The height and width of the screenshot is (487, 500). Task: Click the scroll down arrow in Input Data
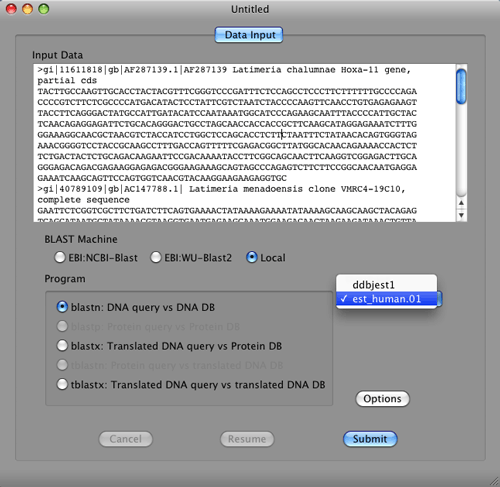click(461, 215)
